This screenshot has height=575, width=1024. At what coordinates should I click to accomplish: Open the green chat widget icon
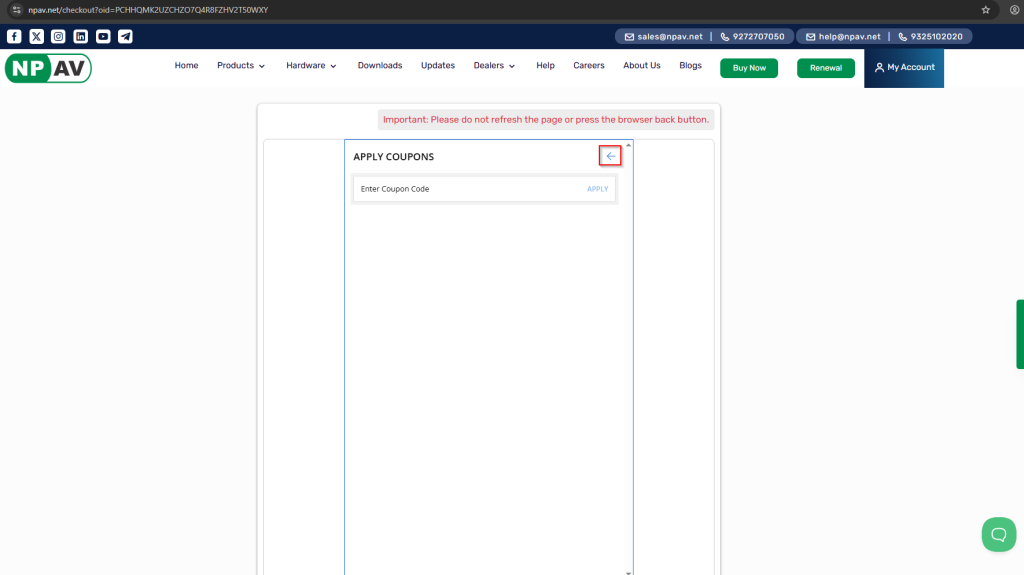[x=998, y=534]
